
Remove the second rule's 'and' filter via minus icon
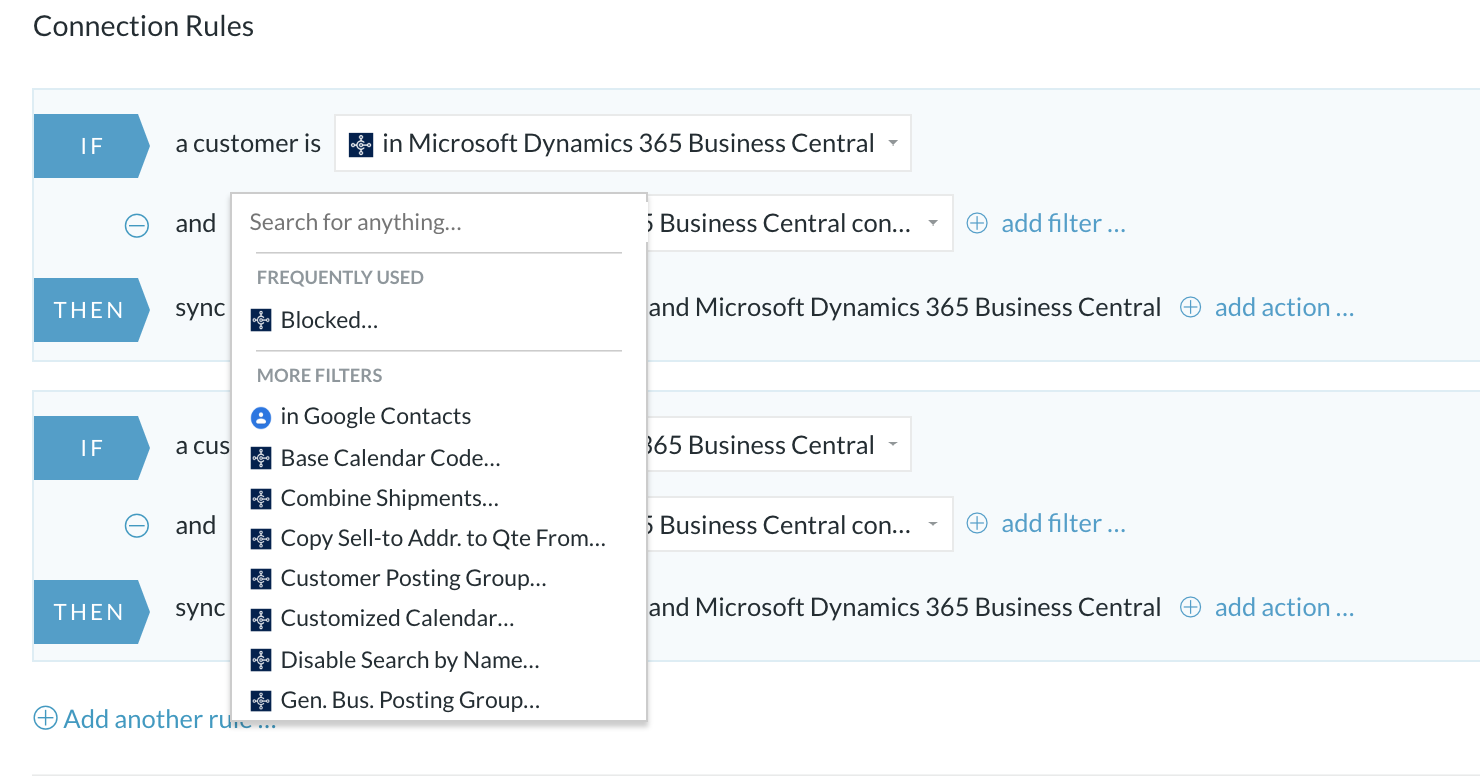pos(137,525)
